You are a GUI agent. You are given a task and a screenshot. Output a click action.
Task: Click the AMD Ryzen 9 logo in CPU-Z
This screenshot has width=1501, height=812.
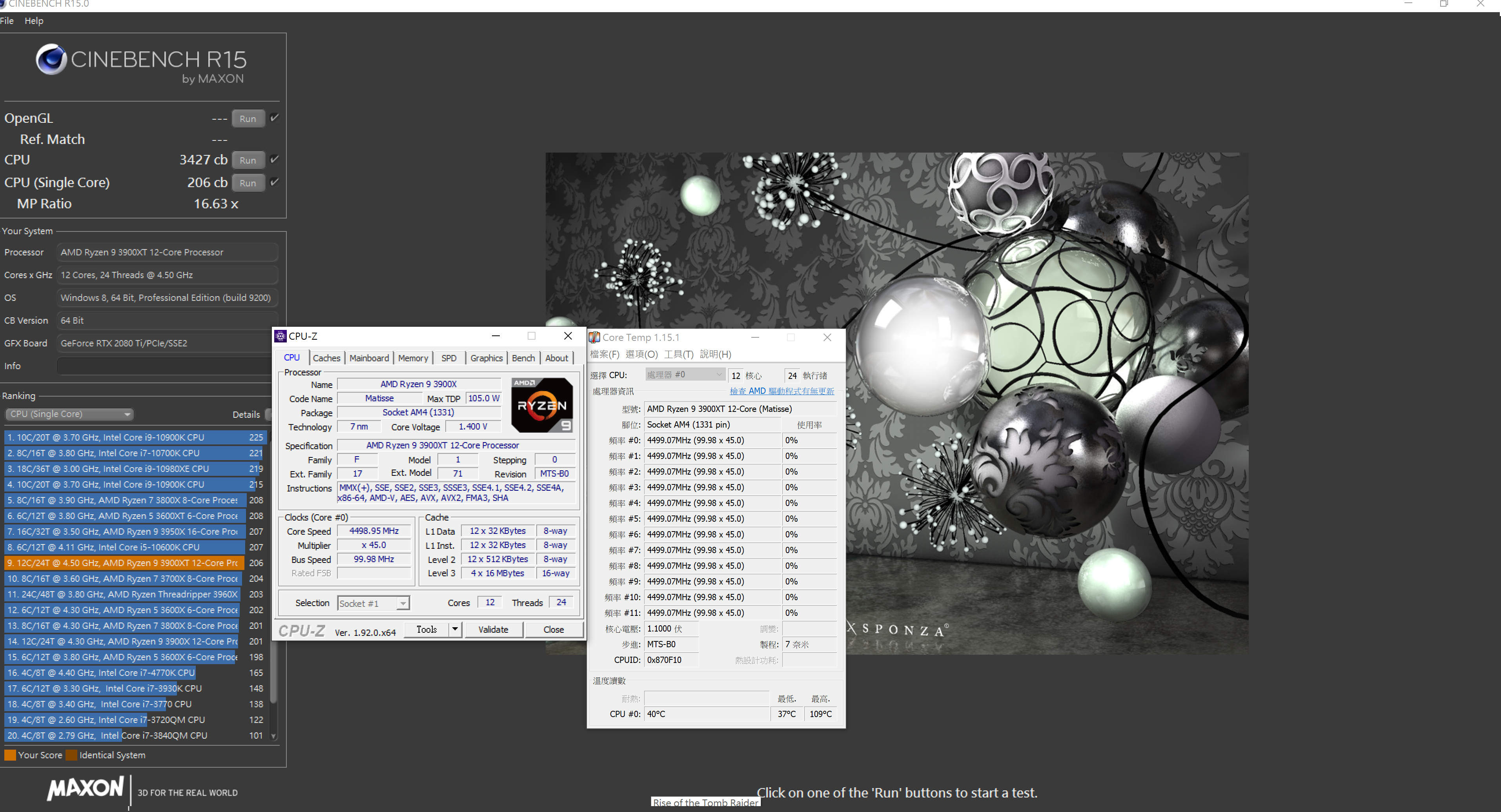click(542, 405)
